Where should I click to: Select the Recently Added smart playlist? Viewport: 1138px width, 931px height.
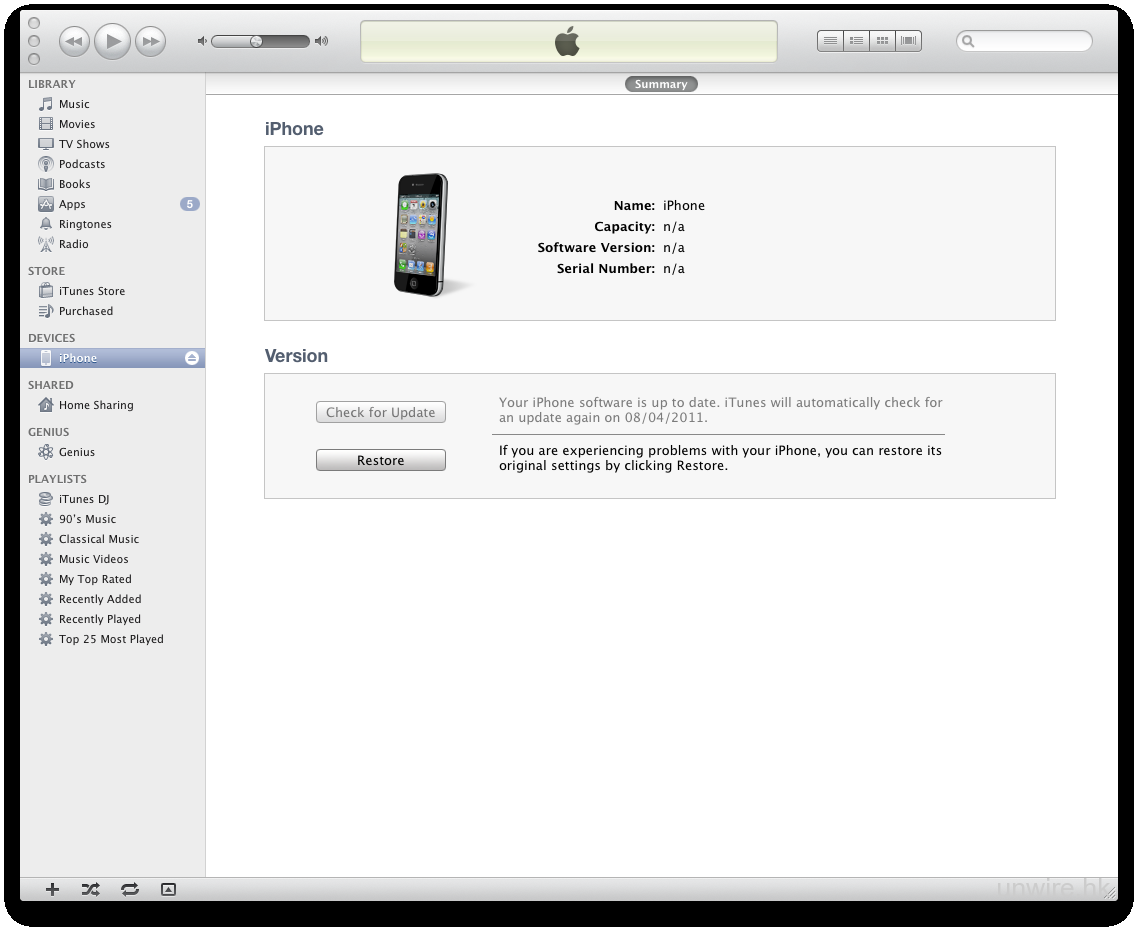[x=99, y=599]
